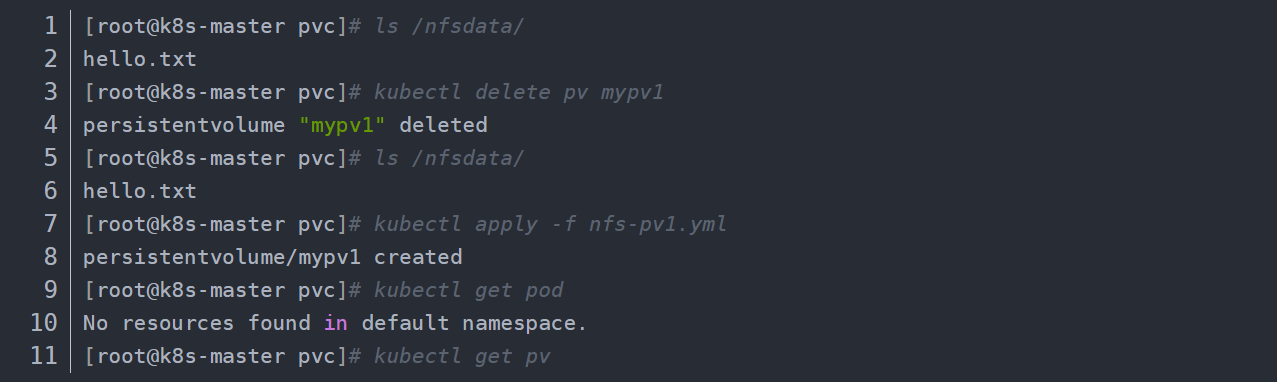Screen dimensions: 1282x385
Task: Click the prompt "[root@k8s-master pvc]#" on line 11
Action: pyautogui.click(x=222, y=356)
